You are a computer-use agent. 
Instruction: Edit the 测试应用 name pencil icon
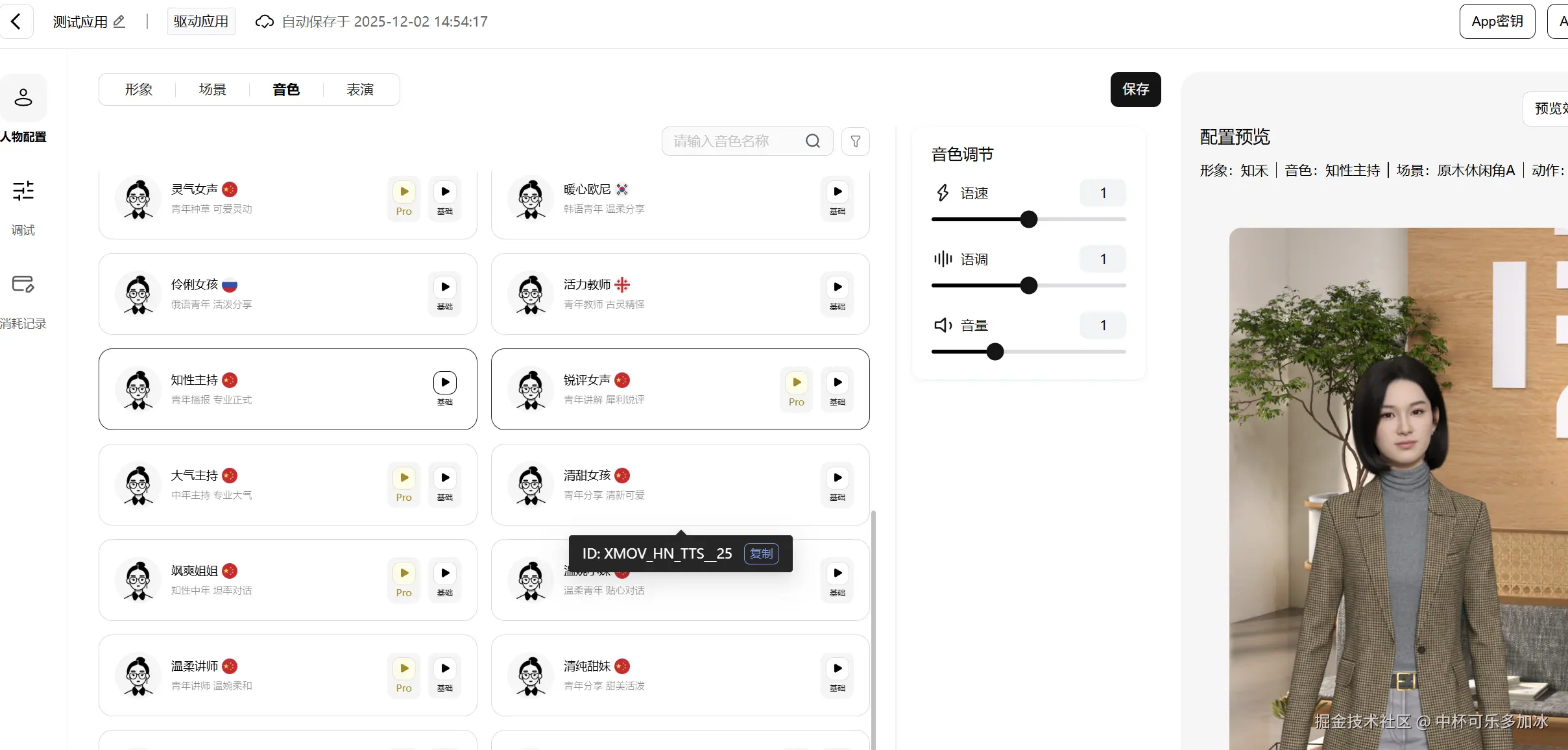click(x=119, y=21)
